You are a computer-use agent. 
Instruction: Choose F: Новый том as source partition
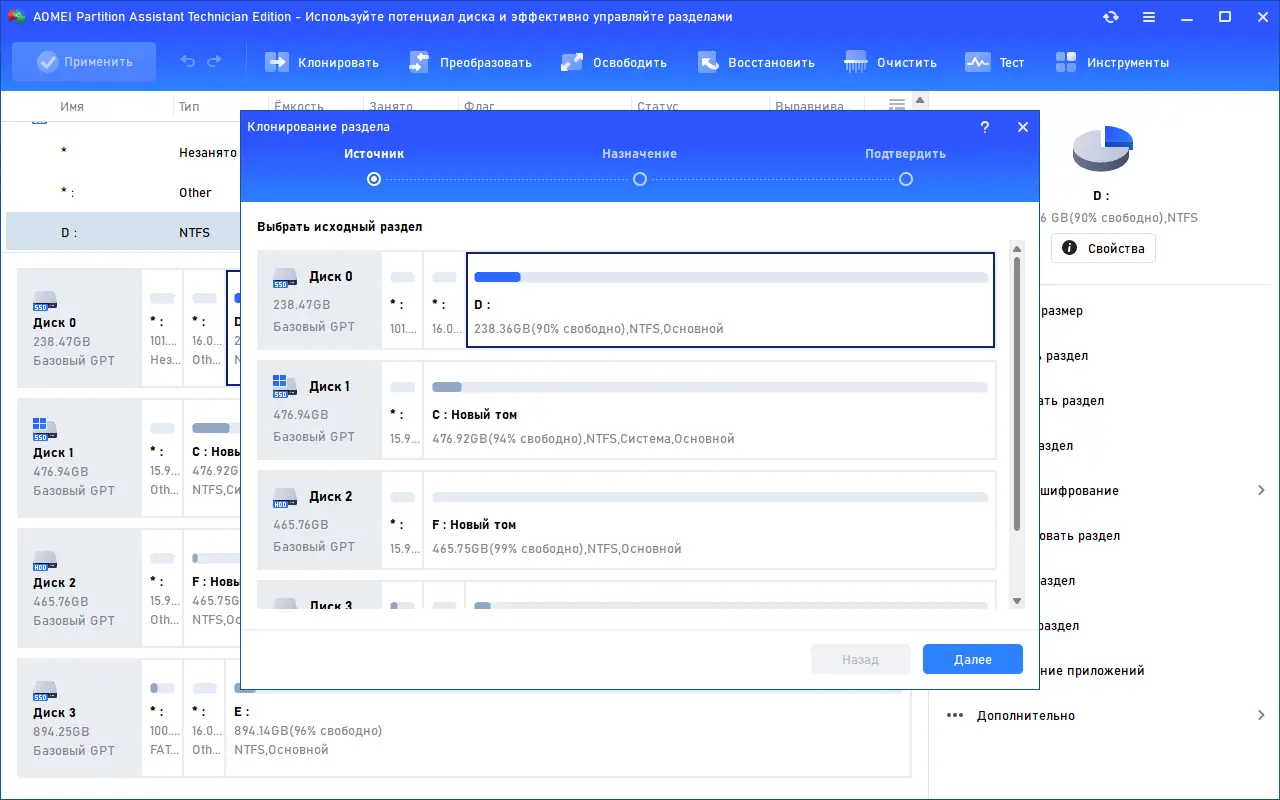pyautogui.click(x=710, y=520)
